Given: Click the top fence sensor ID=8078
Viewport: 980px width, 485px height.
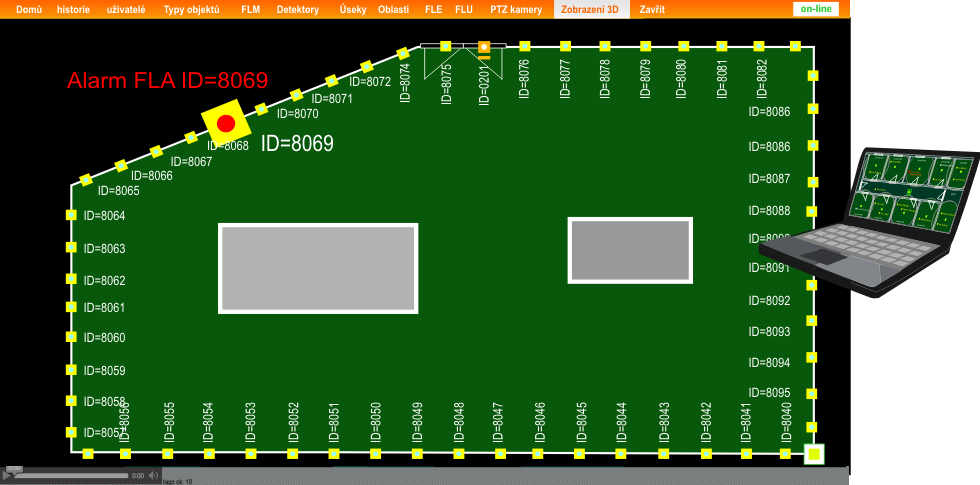Looking at the screenshot, I should click(x=605, y=46).
